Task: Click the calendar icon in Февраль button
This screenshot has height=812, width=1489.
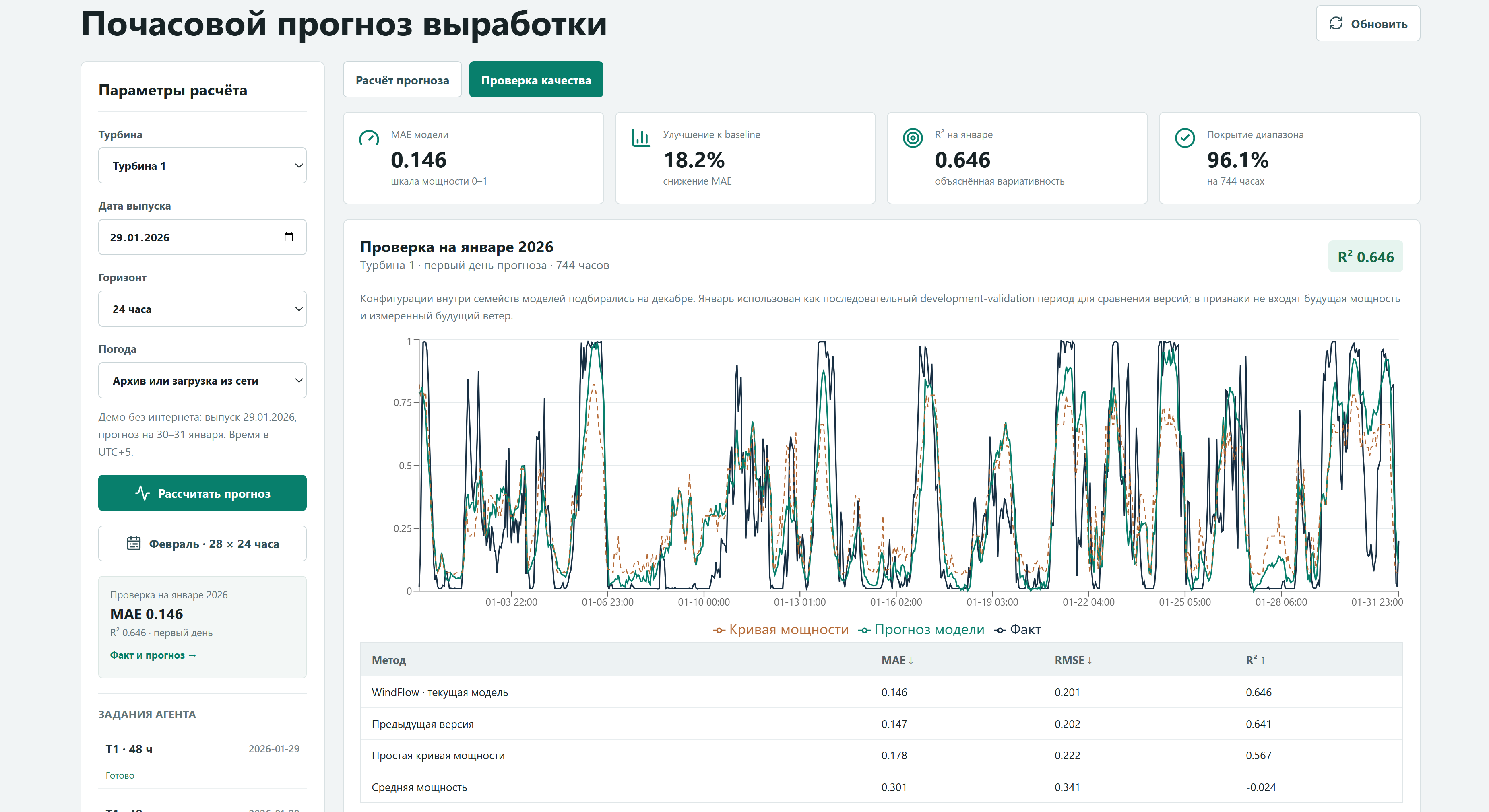Action: 134,543
